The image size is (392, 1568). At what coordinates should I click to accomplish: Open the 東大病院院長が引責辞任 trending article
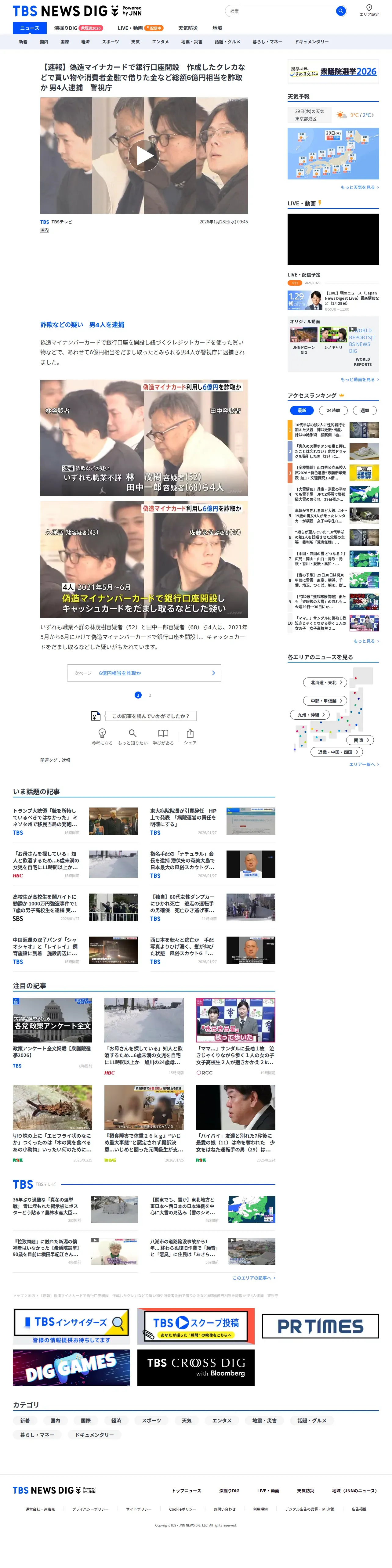[x=212, y=821]
